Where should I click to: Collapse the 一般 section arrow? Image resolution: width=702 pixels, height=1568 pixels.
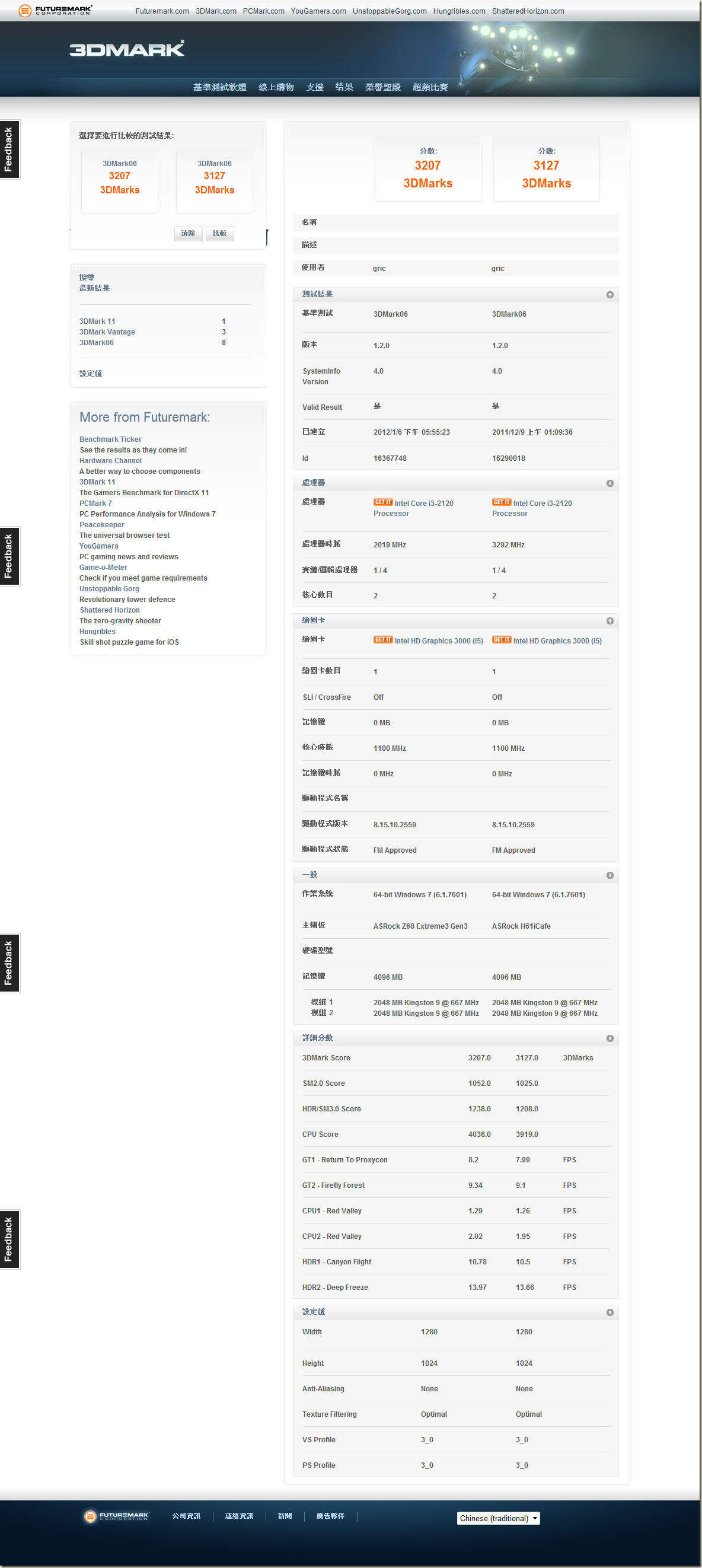pyautogui.click(x=610, y=875)
